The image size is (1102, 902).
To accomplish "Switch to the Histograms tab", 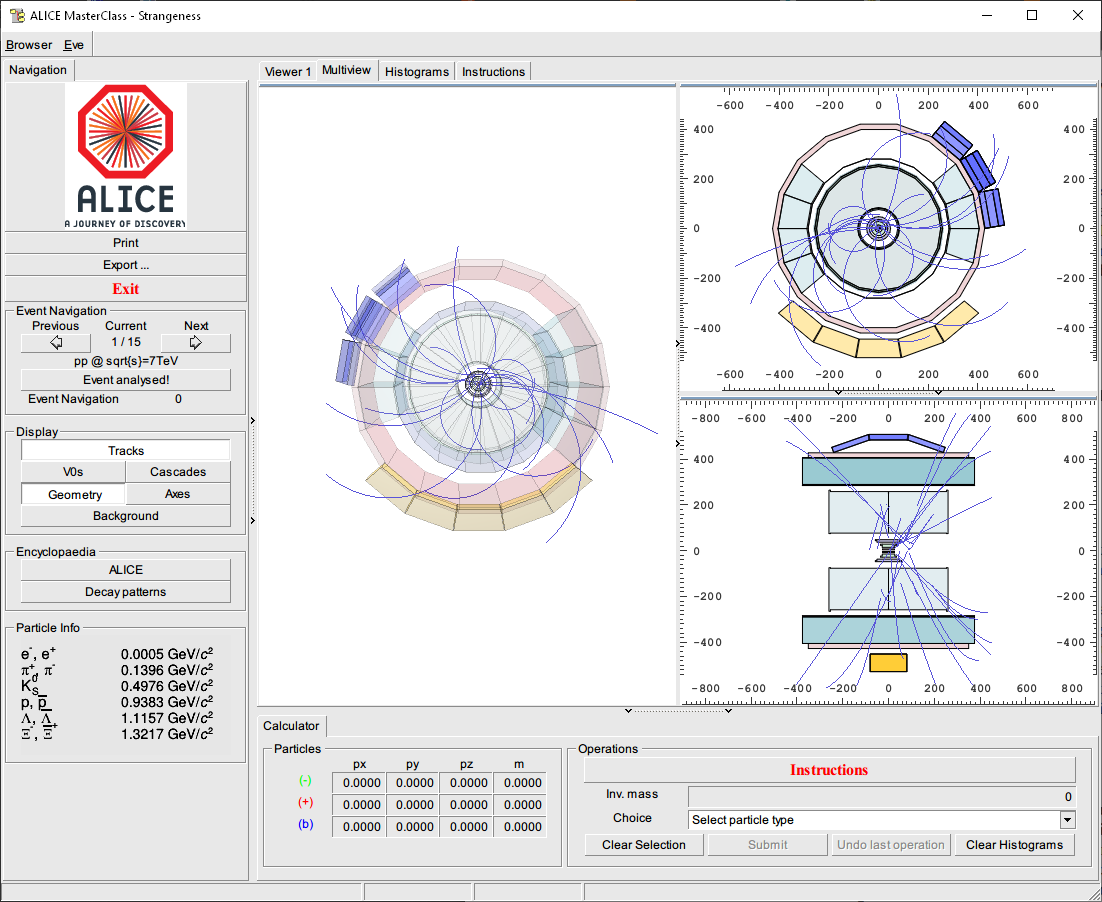I will pyautogui.click(x=416, y=72).
